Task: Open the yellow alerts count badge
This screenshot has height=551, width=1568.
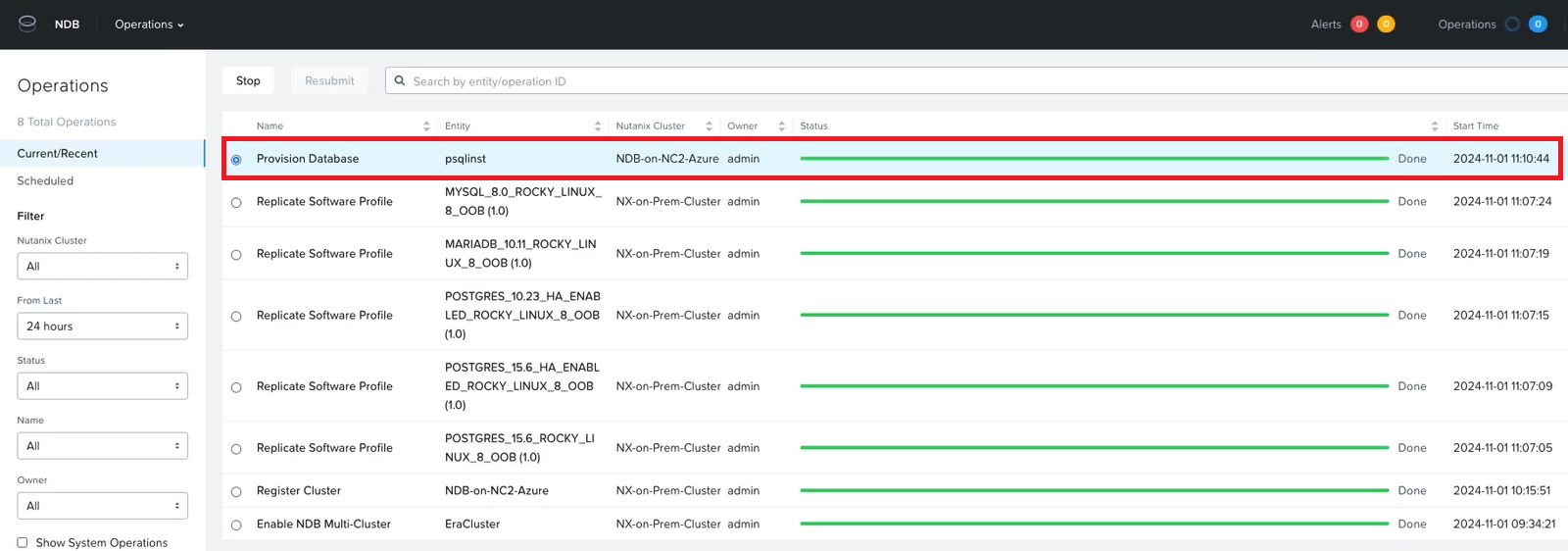Action: click(1386, 25)
